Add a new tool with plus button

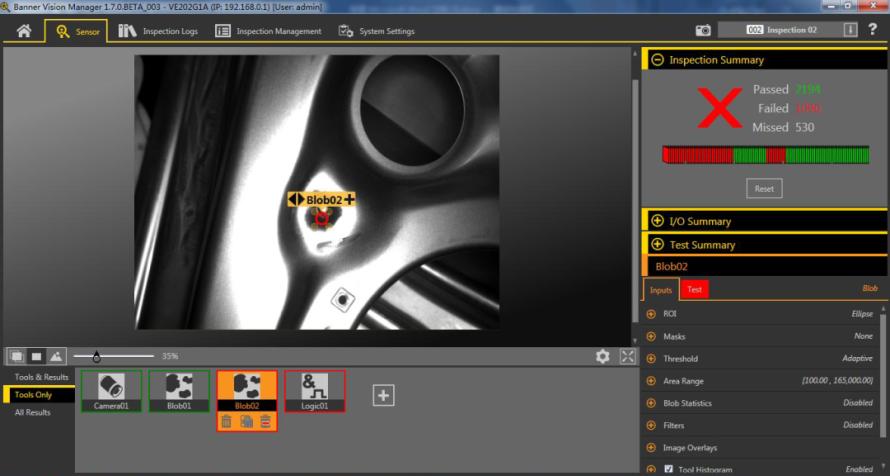(383, 396)
